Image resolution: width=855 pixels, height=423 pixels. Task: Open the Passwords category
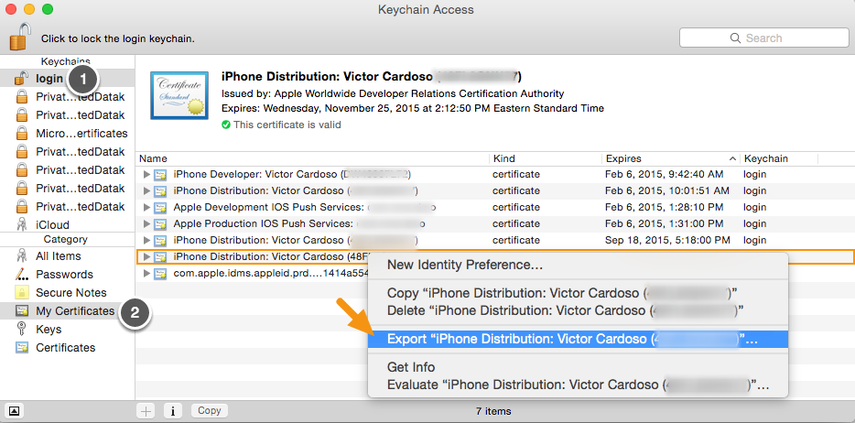[64, 274]
